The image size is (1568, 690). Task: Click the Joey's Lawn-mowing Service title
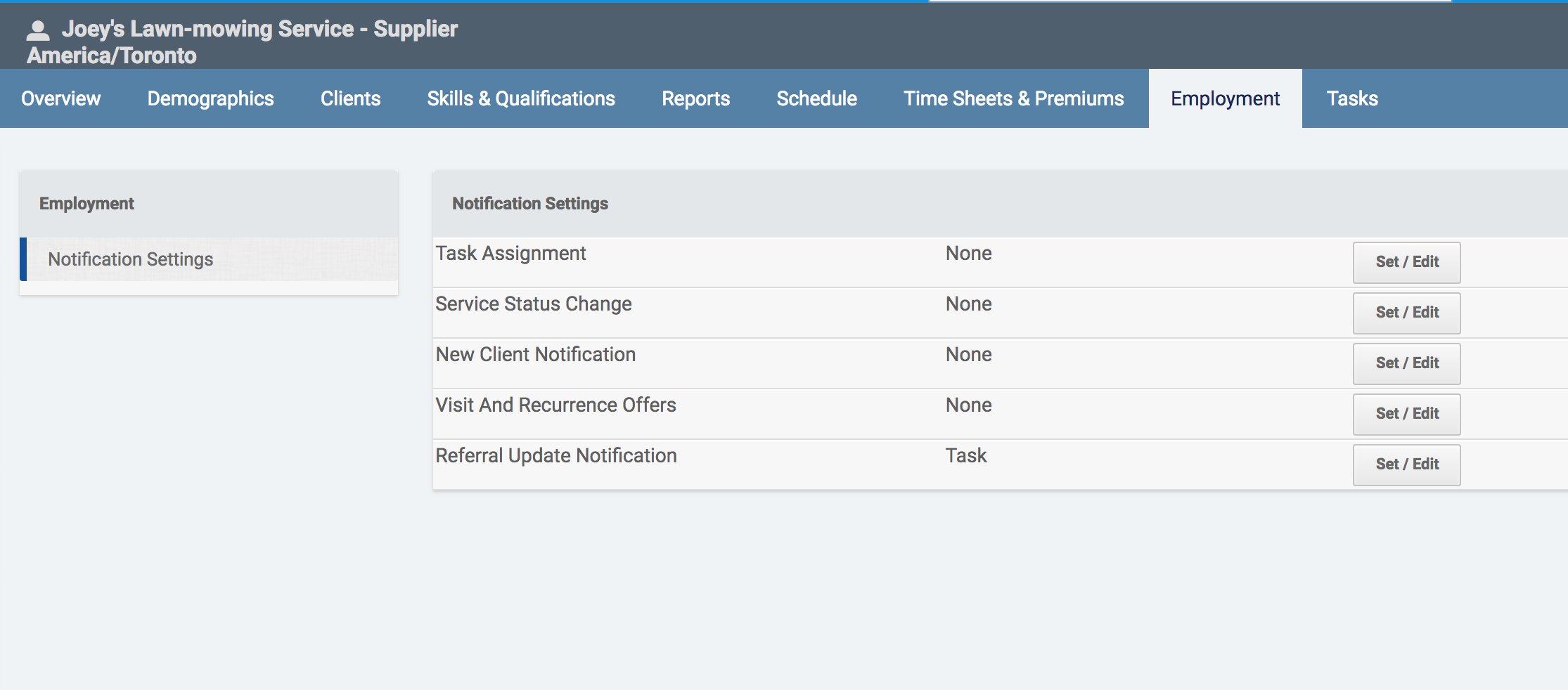tap(259, 29)
